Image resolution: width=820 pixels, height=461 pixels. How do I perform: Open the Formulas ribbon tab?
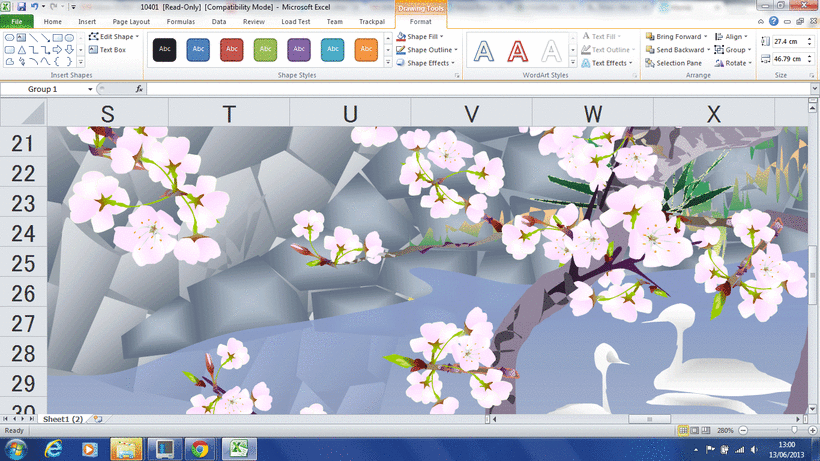[x=181, y=21]
